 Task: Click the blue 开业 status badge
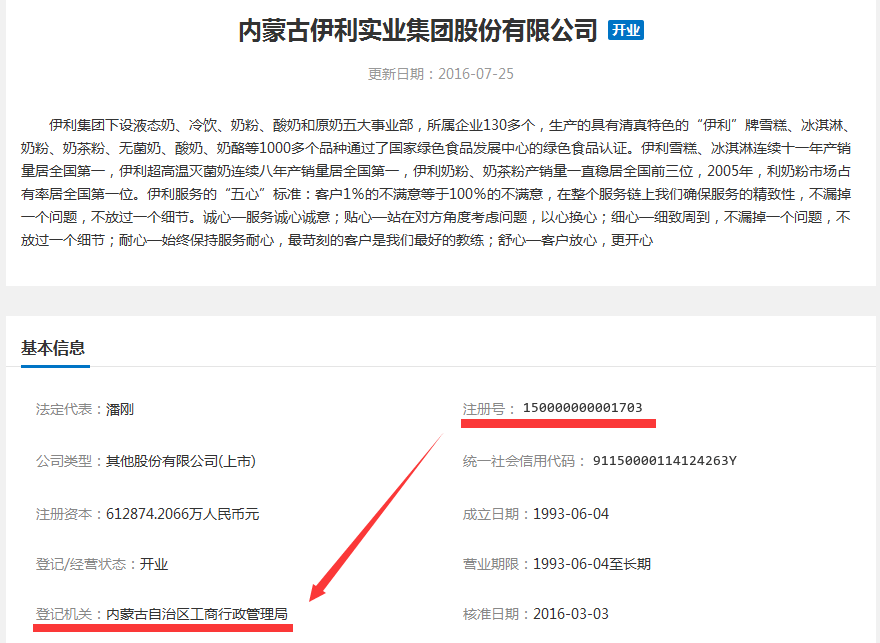point(626,30)
